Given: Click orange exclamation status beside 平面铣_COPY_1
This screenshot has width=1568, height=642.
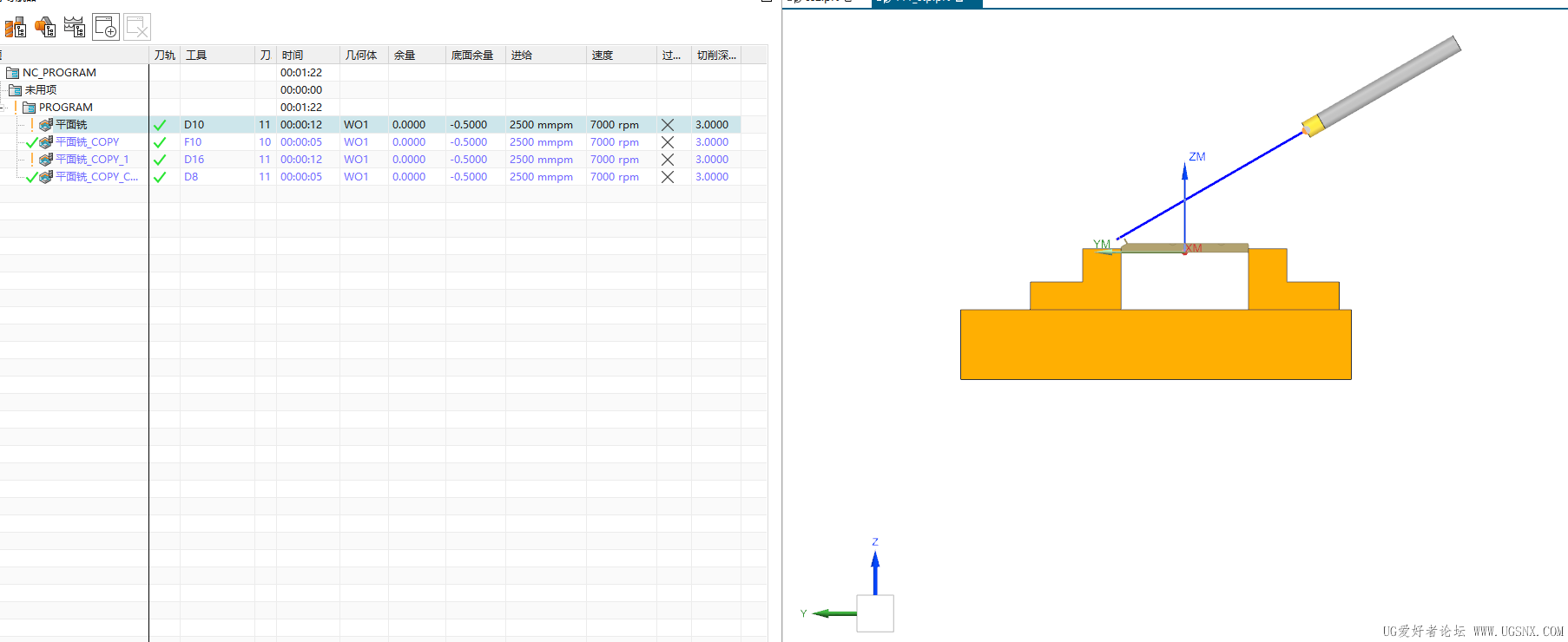Looking at the screenshot, I should (32, 160).
